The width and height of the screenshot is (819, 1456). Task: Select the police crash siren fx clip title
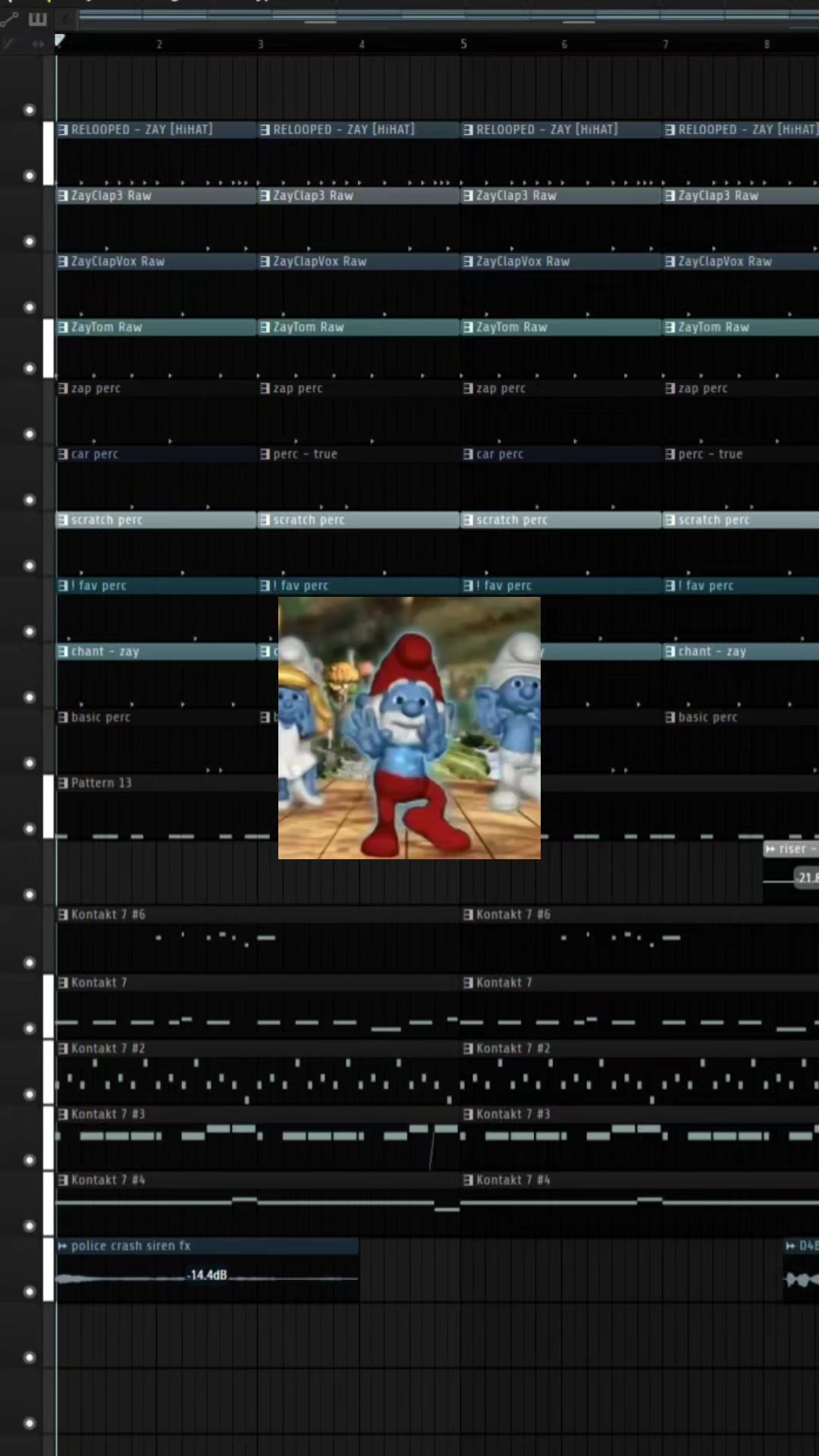130,1246
